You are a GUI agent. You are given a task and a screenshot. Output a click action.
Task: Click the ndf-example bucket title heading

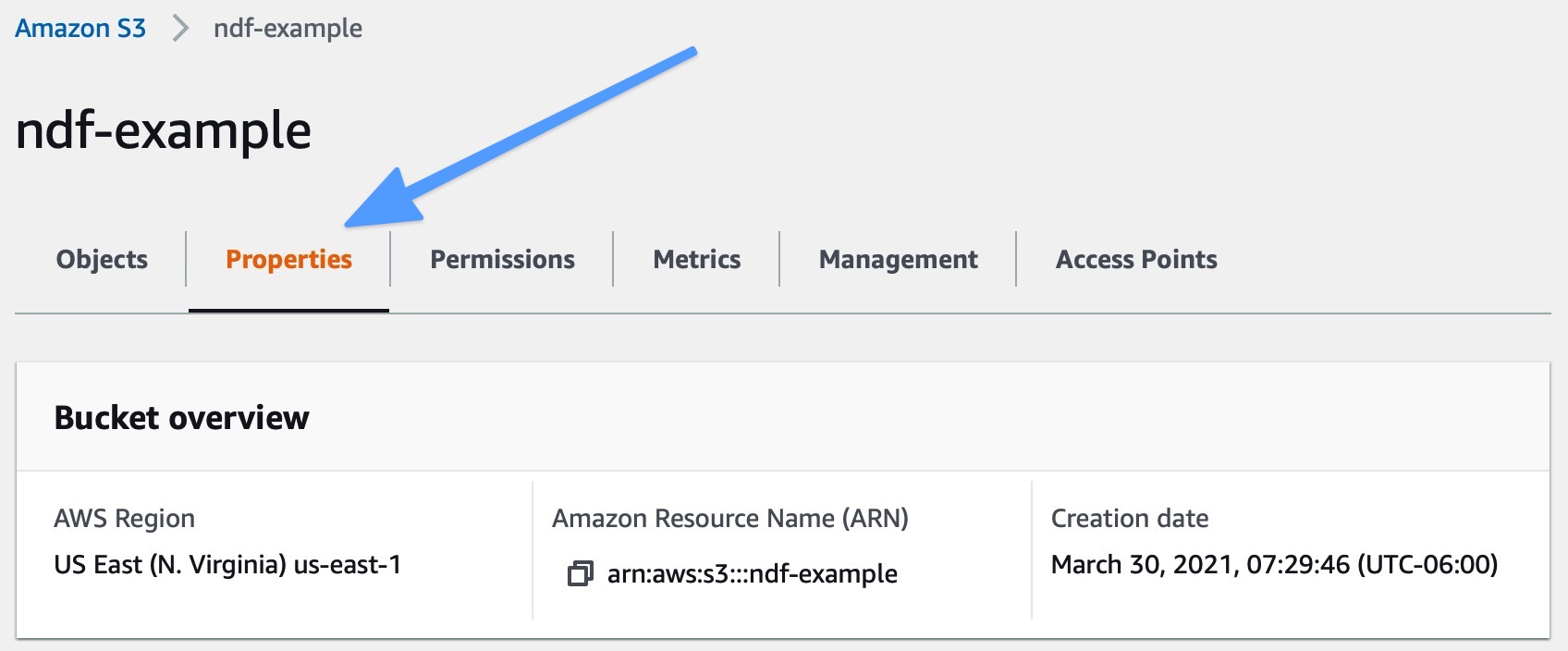coord(164,130)
